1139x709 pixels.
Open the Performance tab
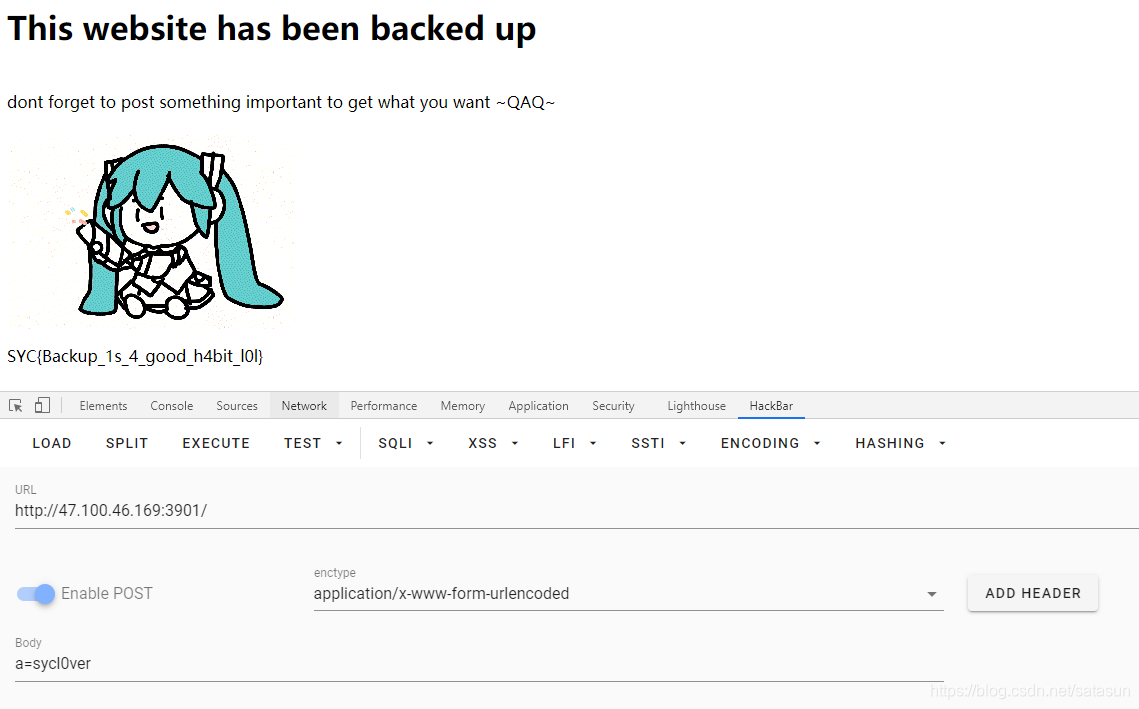(x=384, y=406)
